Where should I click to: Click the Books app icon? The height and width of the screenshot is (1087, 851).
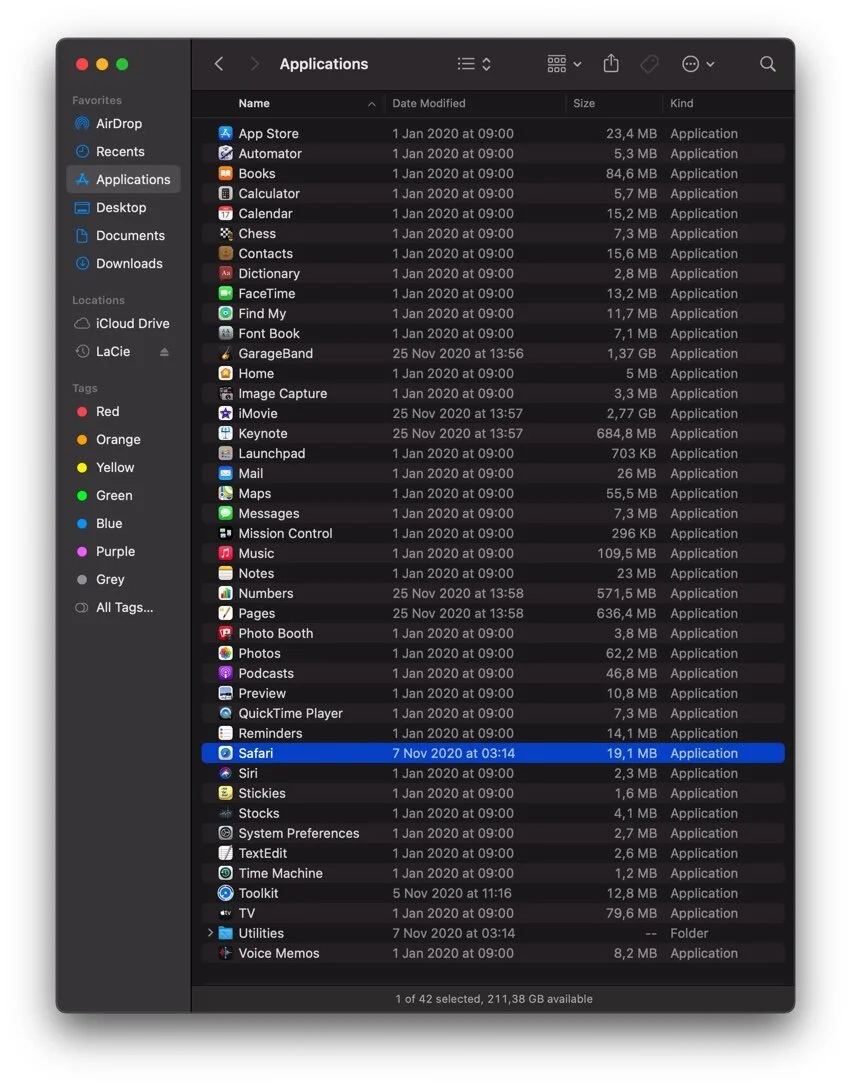[x=225, y=173]
